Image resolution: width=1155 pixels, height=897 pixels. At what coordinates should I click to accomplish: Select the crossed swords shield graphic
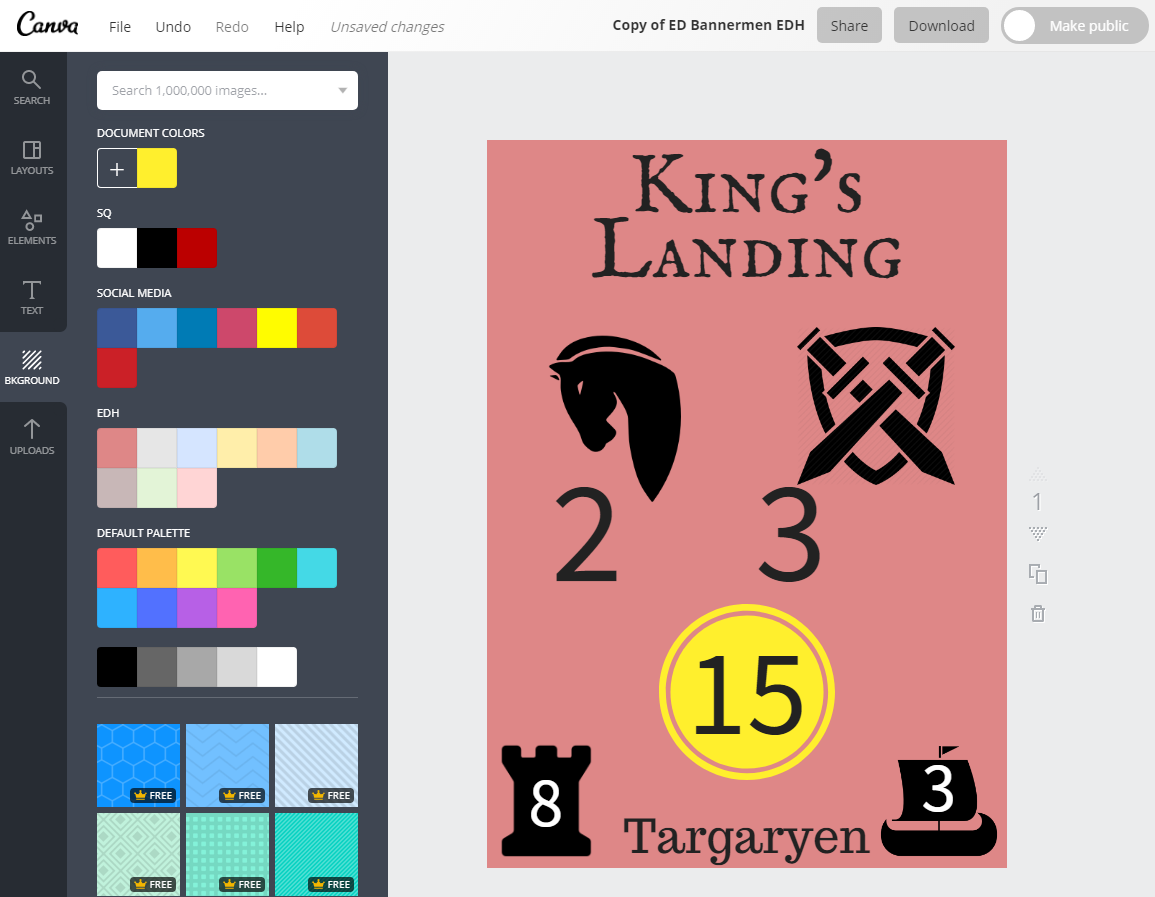tap(876, 406)
